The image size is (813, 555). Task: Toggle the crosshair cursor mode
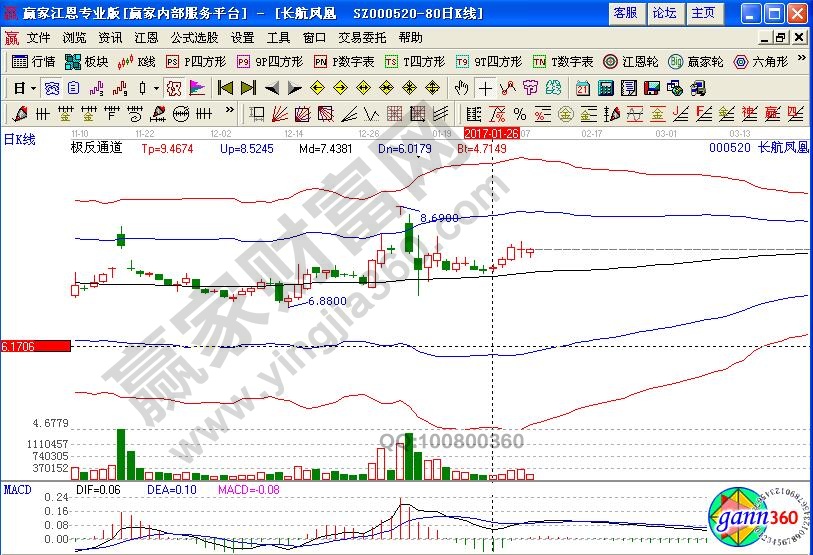485,87
